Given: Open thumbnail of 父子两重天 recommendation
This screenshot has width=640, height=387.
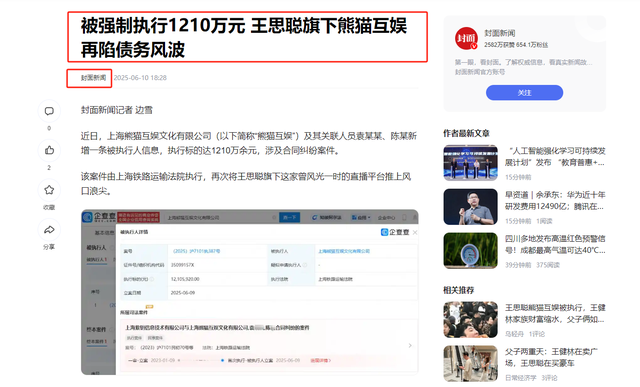Looking at the screenshot, I should click(x=470, y=363).
